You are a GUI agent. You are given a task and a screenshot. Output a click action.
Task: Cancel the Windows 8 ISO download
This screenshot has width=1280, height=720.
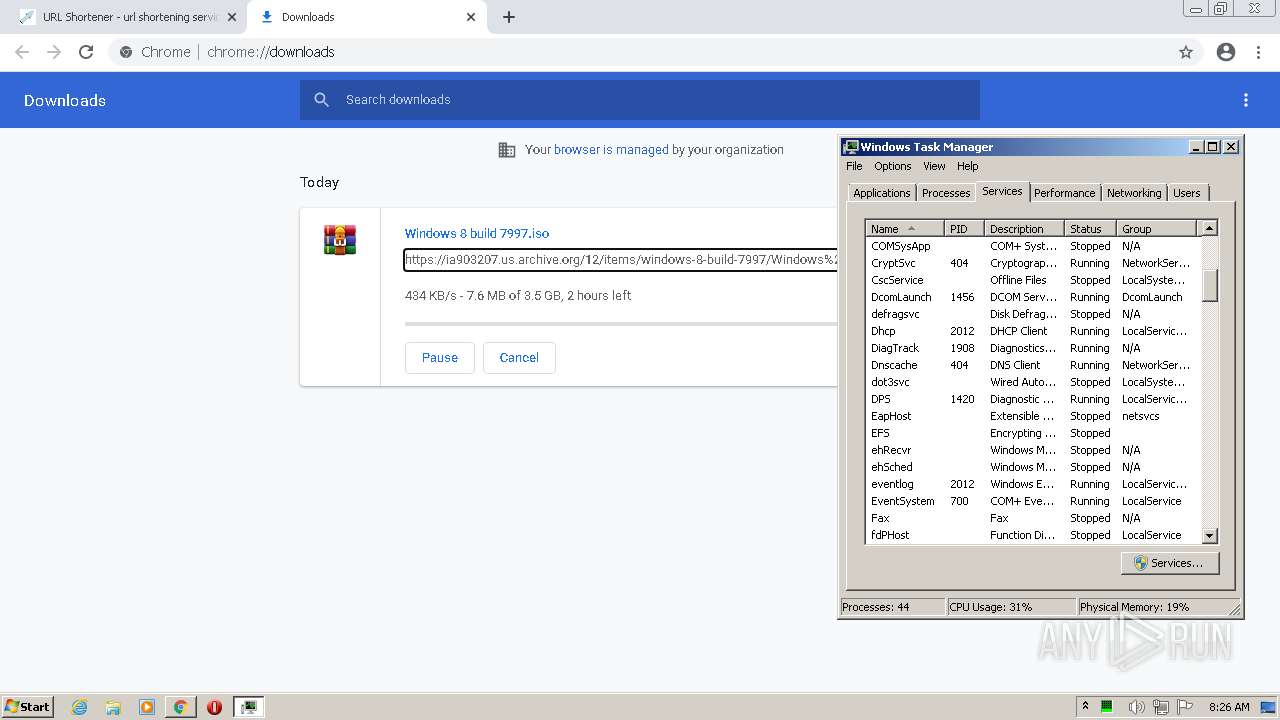click(519, 358)
